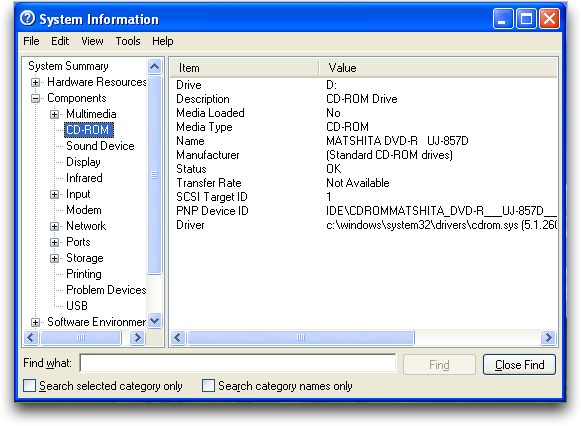The width and height of the screenshot is (581, 426).
Task: Click the details pane horizontal scrollbar thumb
Action: tap(301, 337)
